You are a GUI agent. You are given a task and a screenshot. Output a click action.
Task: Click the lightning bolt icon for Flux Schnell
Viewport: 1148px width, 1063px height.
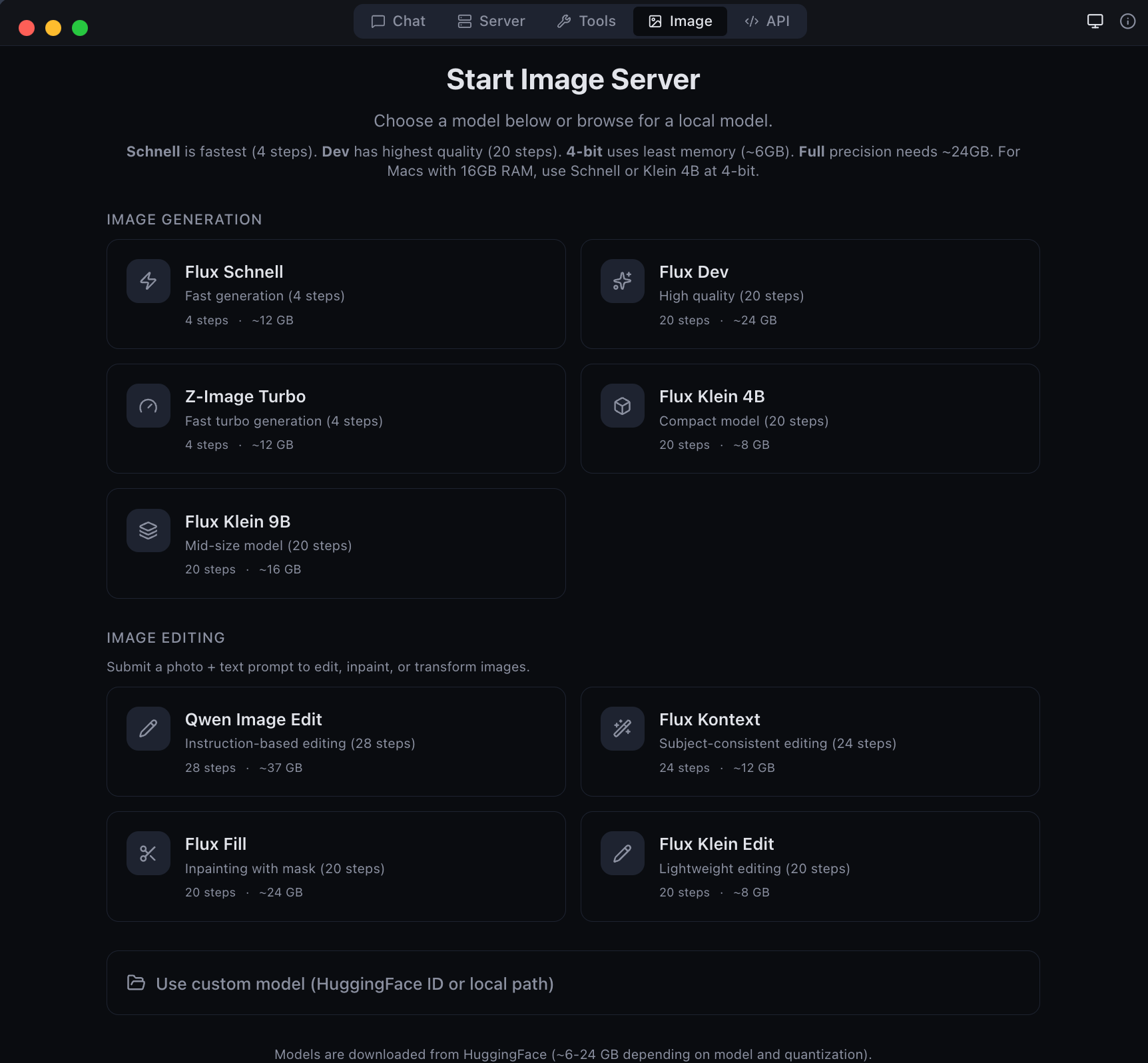tap(148, 281)
